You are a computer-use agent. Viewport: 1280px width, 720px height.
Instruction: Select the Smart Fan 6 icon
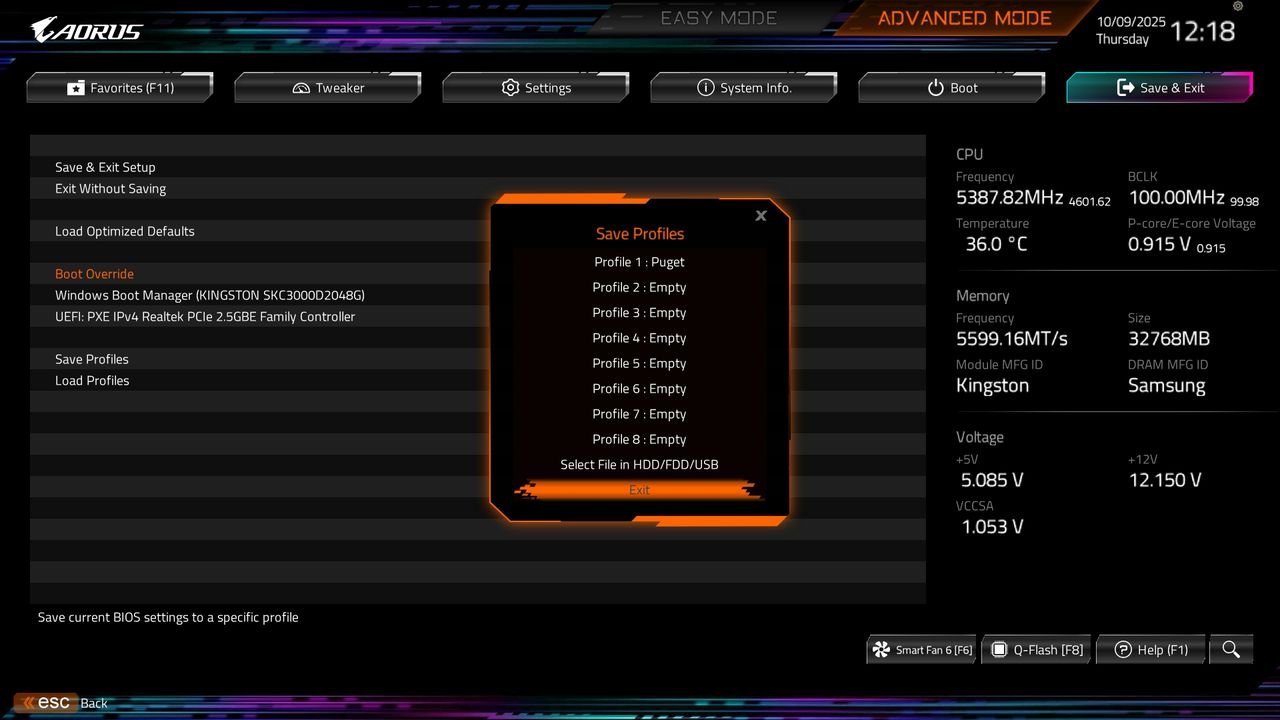tap(880, 649)
